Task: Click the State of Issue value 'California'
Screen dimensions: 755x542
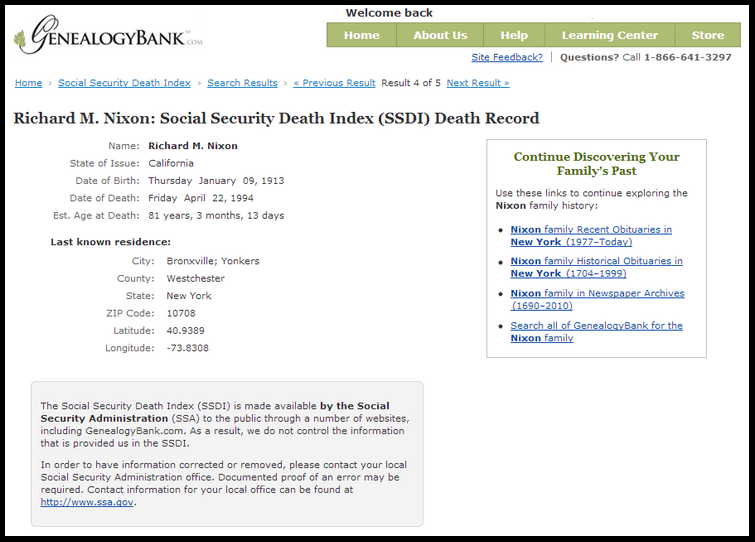Action: coord(171,163)
